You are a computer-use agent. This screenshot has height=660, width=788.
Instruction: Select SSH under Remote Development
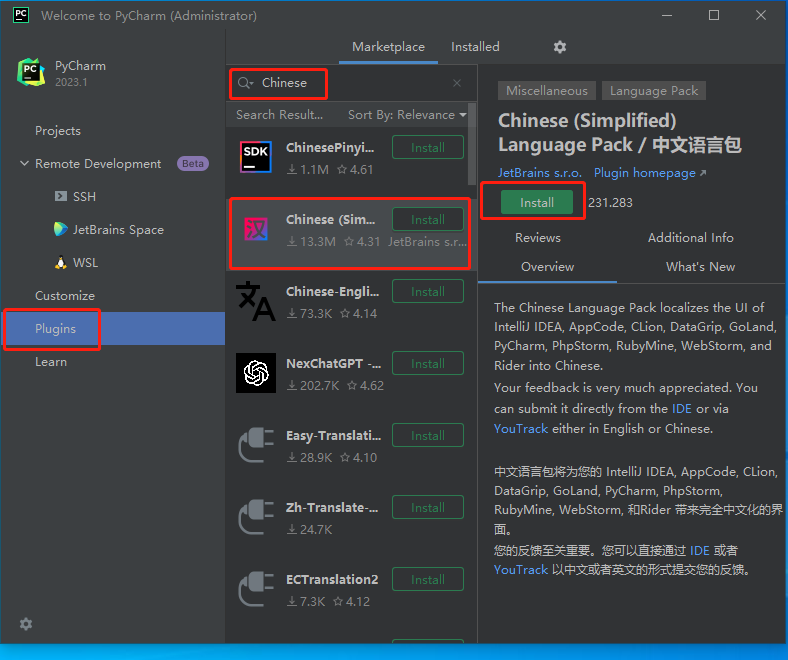coord(84,196)
